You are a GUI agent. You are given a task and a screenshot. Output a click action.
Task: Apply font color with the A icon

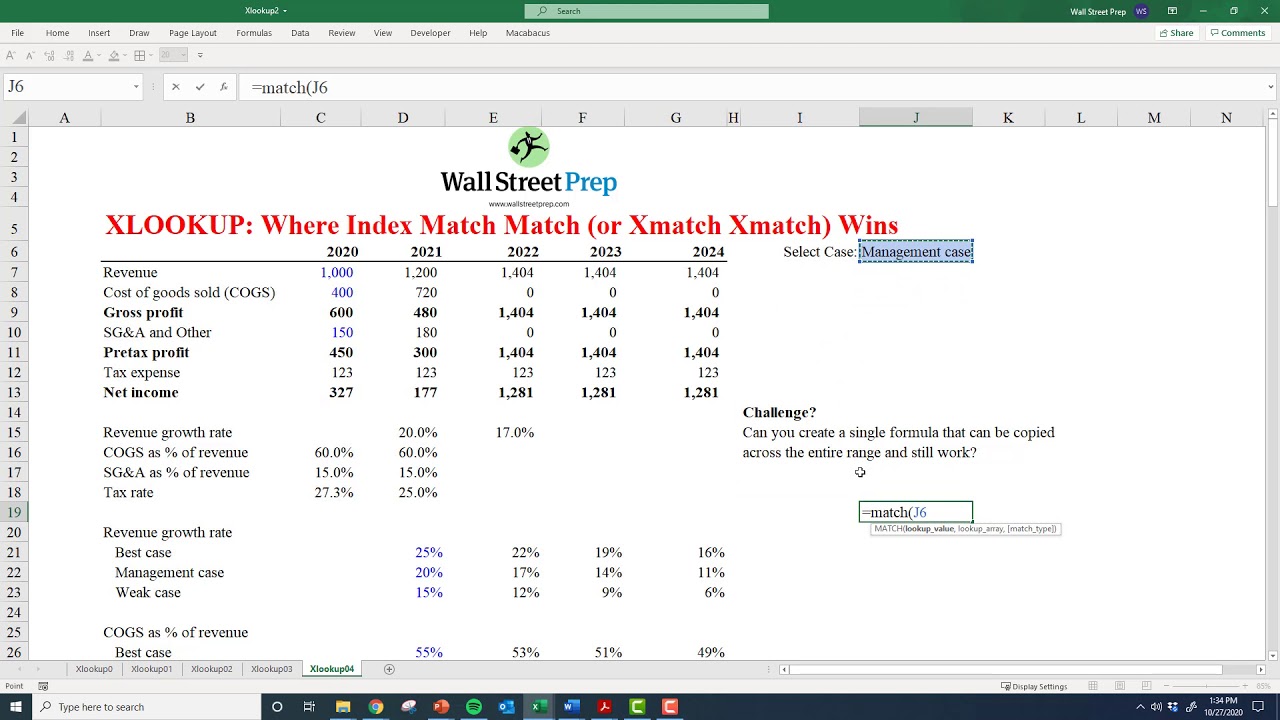point(88,56)
